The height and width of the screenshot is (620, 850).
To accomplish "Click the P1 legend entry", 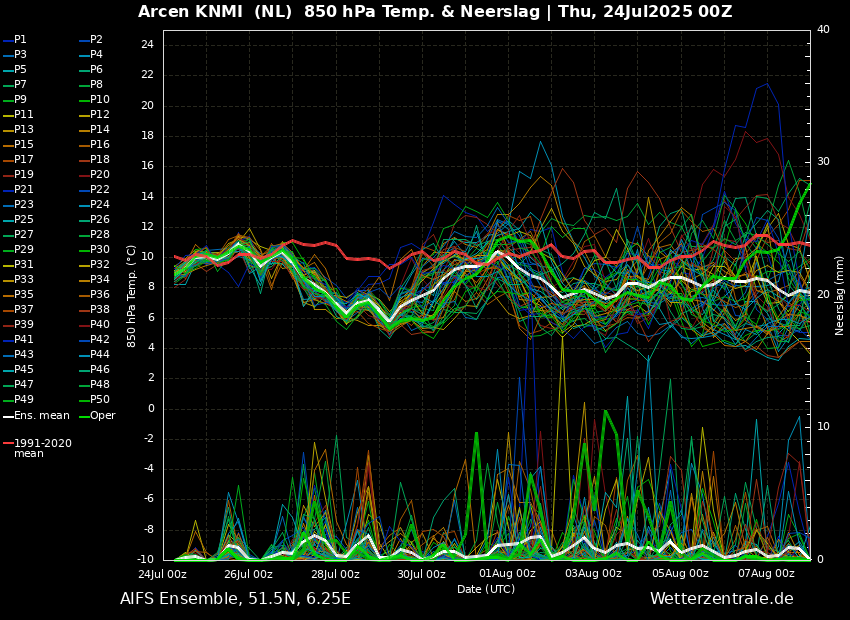I will 20,40.
